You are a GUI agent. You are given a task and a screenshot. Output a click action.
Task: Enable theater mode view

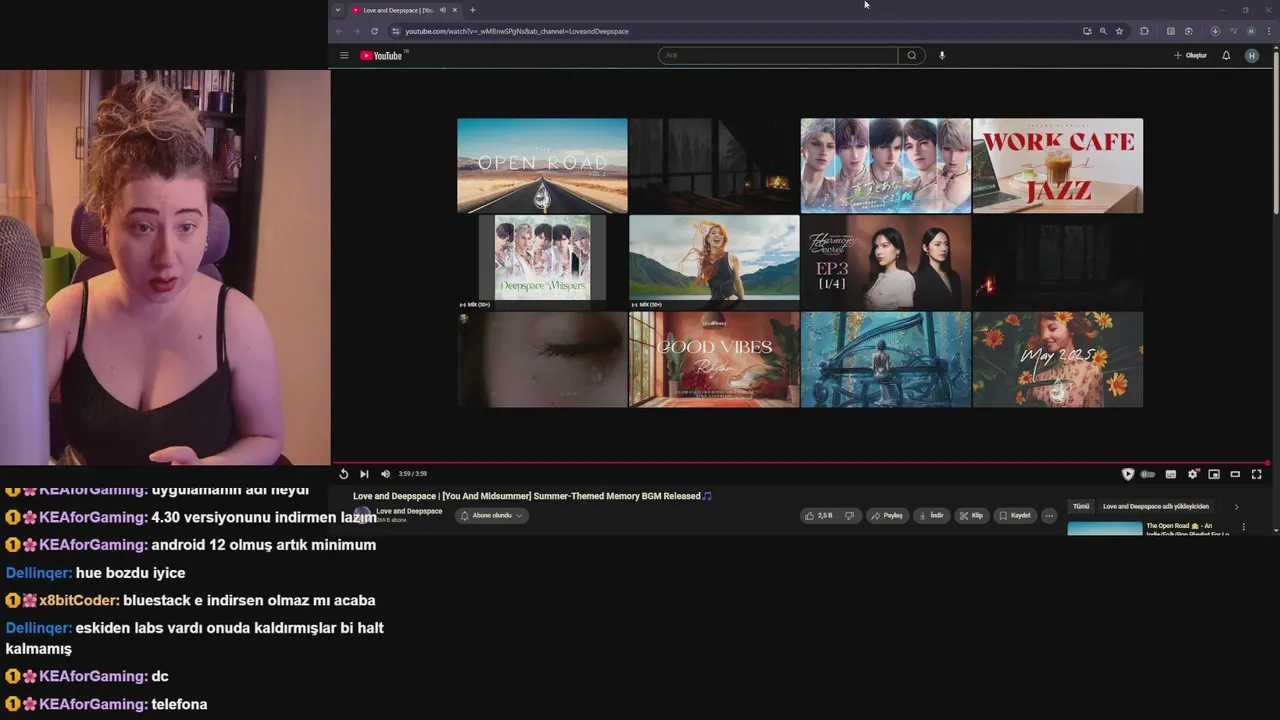tap(1235, 474)
